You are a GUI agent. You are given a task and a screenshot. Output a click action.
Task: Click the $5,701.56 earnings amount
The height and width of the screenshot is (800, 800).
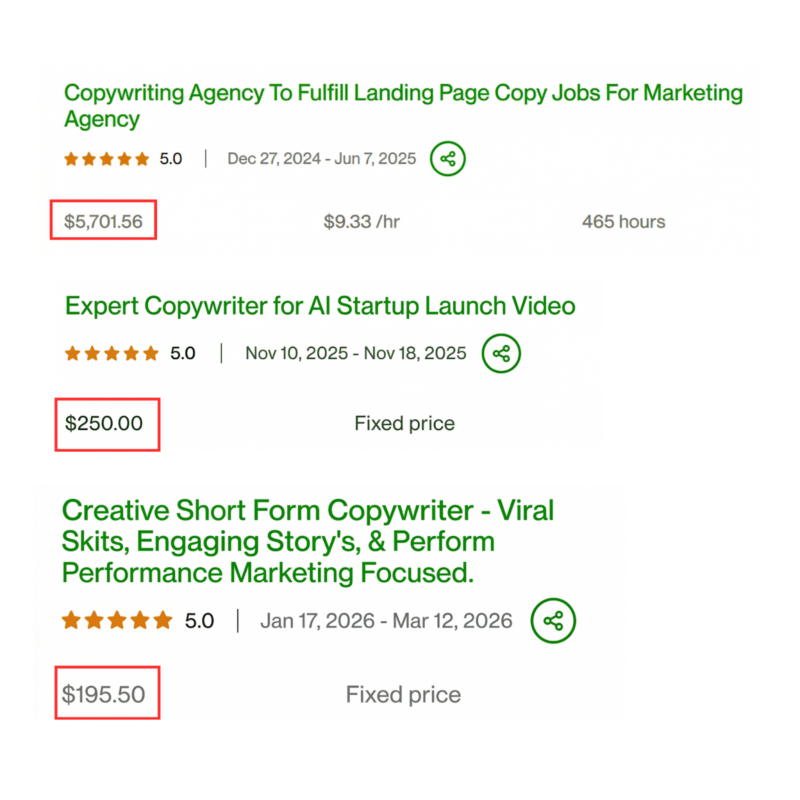pyautogui.click(x=104, y=221)
